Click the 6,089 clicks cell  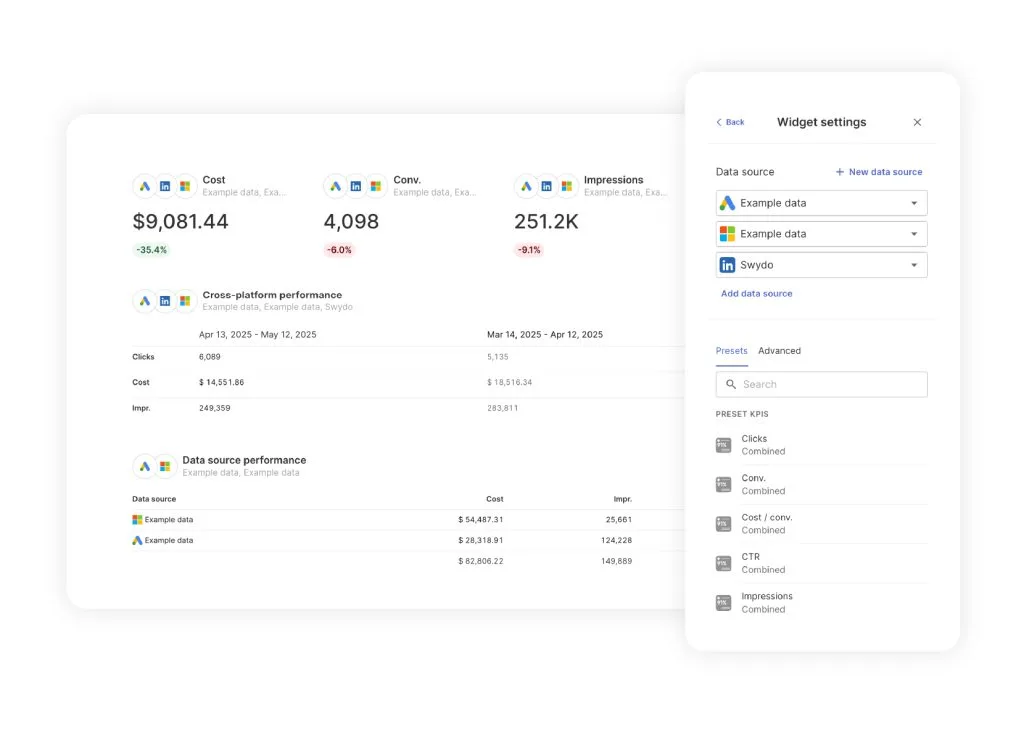pos(210,357)
